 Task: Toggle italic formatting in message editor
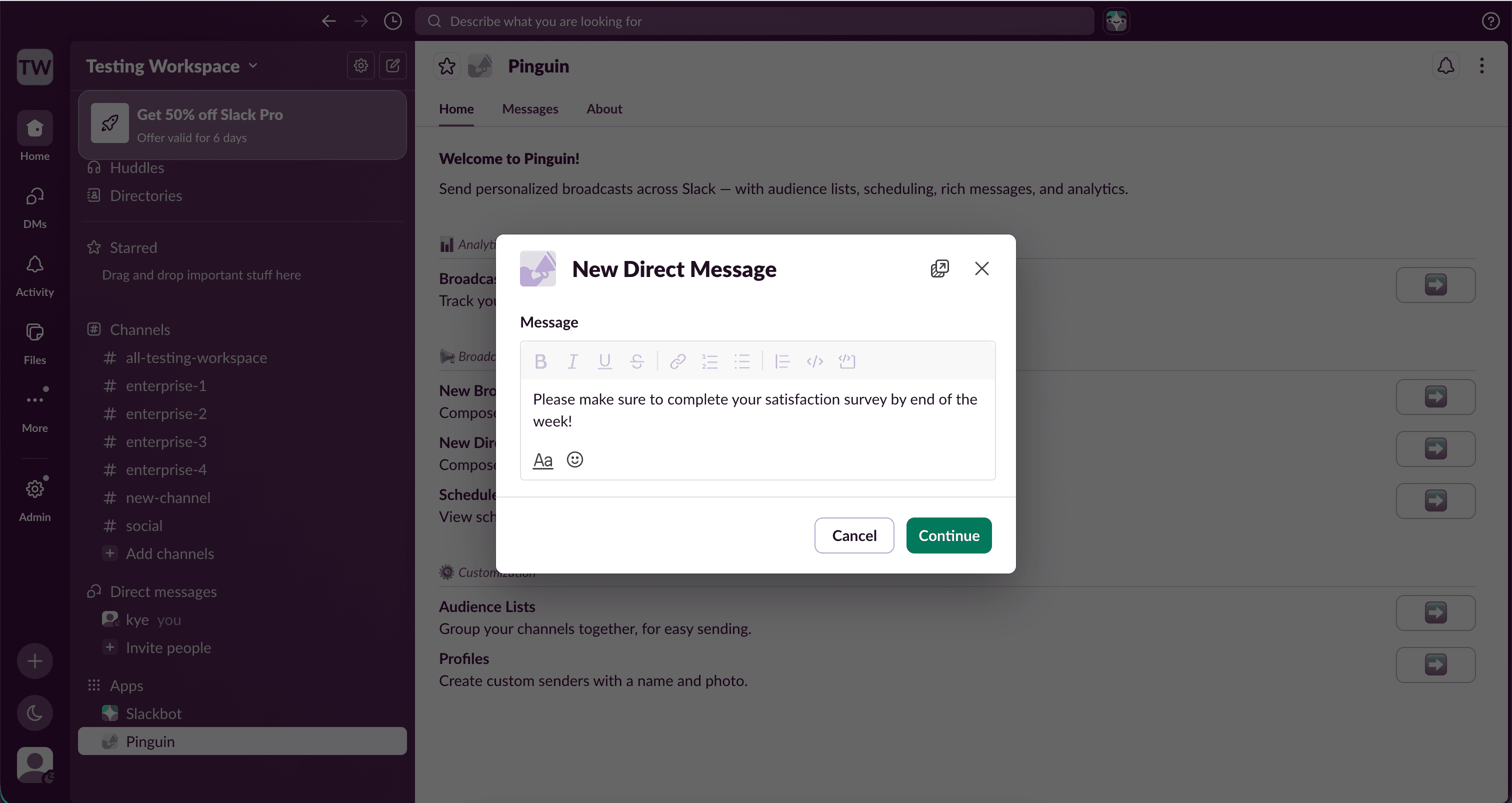click(x=573, y=361)
